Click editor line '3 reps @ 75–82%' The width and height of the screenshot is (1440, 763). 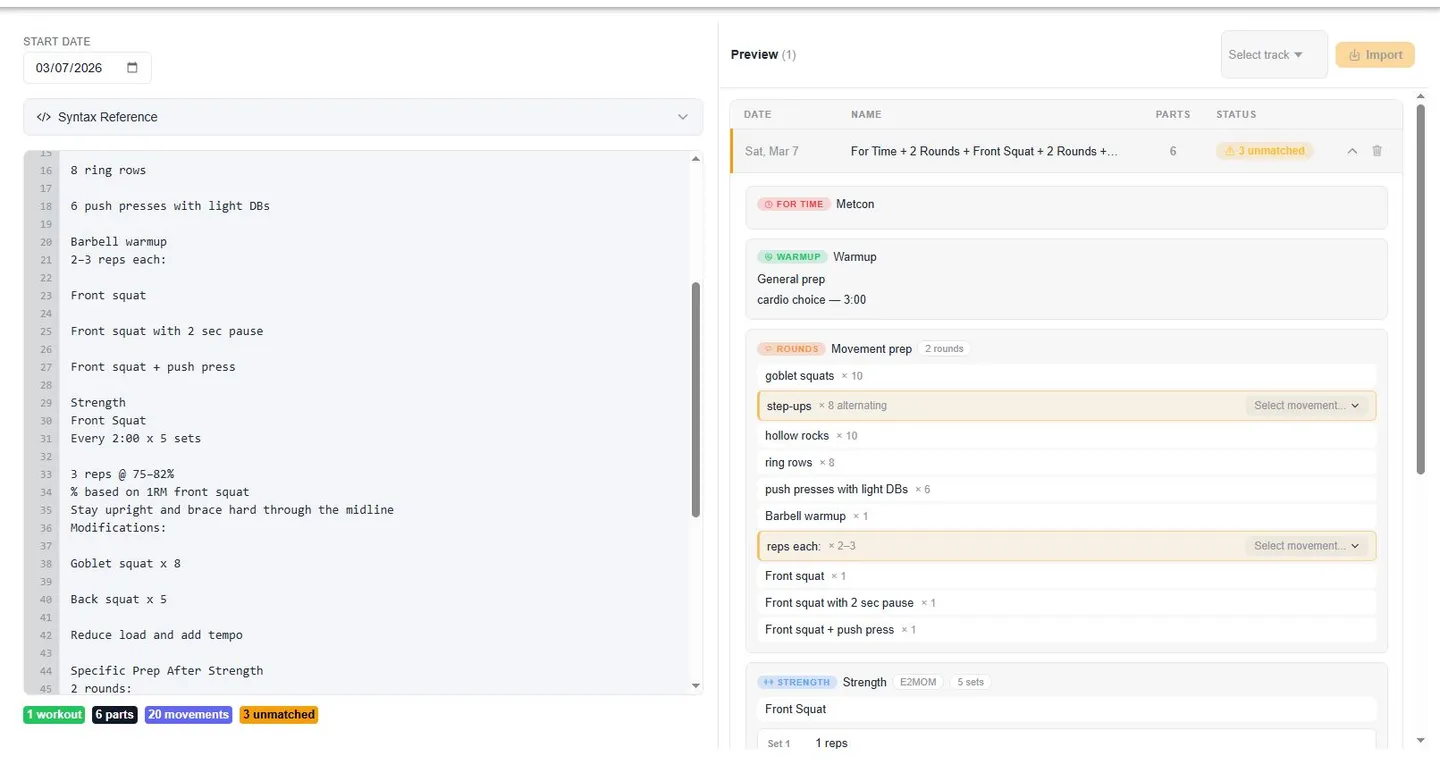[122, 474]
